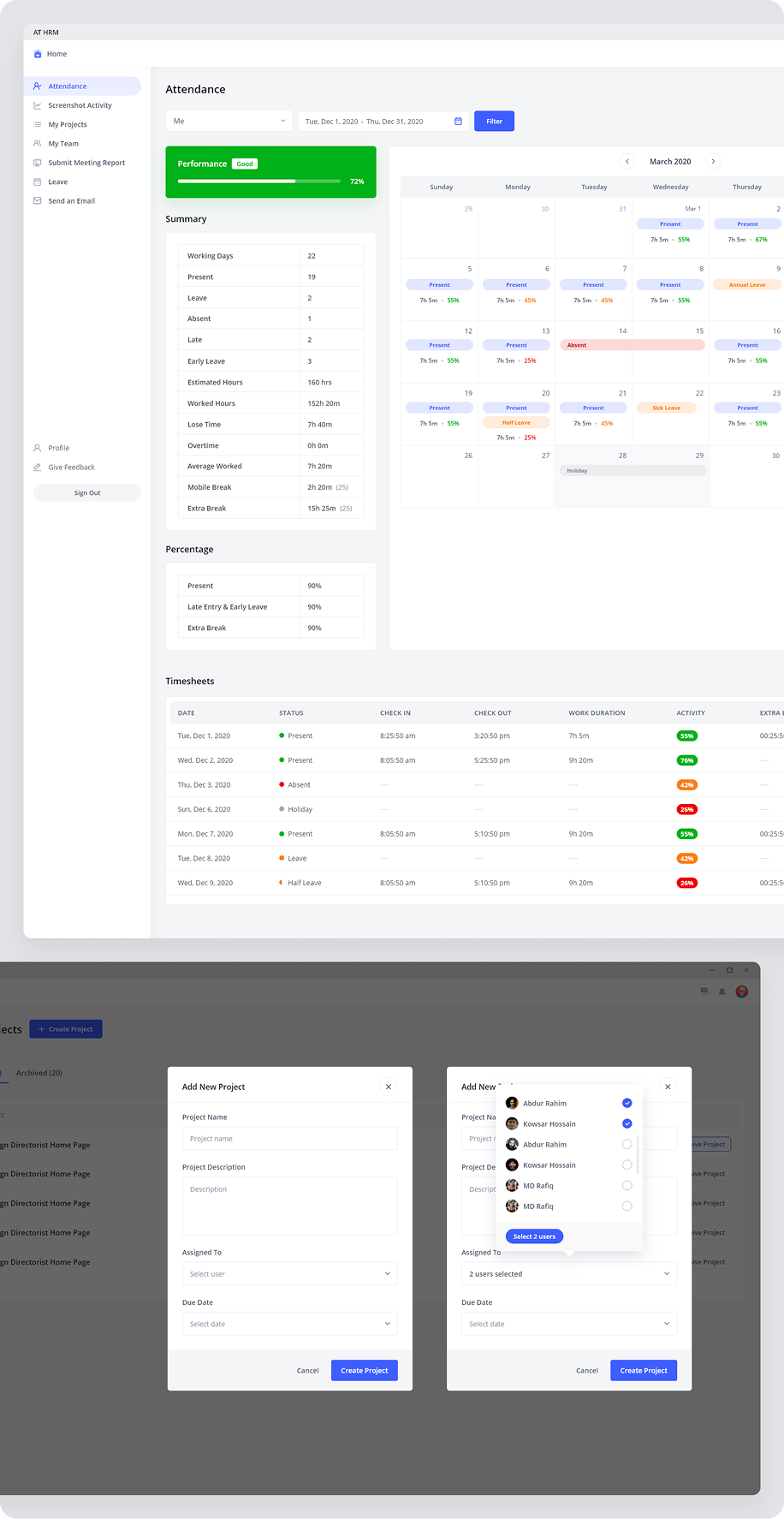The width and height of the screenshot is (784, 1519).
Task: Click the 76% activity badge in timesheets
Action: click(x=686, y=760)
